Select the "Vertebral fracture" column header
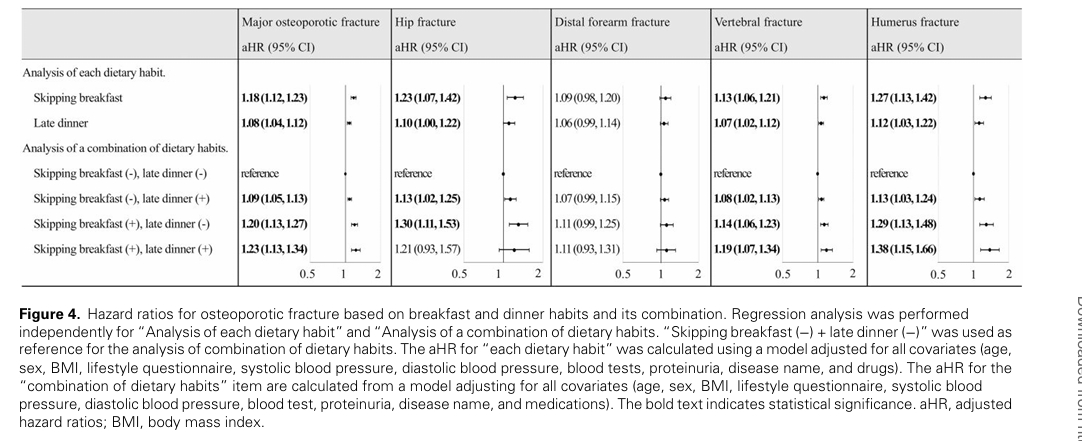Screen dimensions: 1082x441 pyautogui.click(x=758, y=21)
